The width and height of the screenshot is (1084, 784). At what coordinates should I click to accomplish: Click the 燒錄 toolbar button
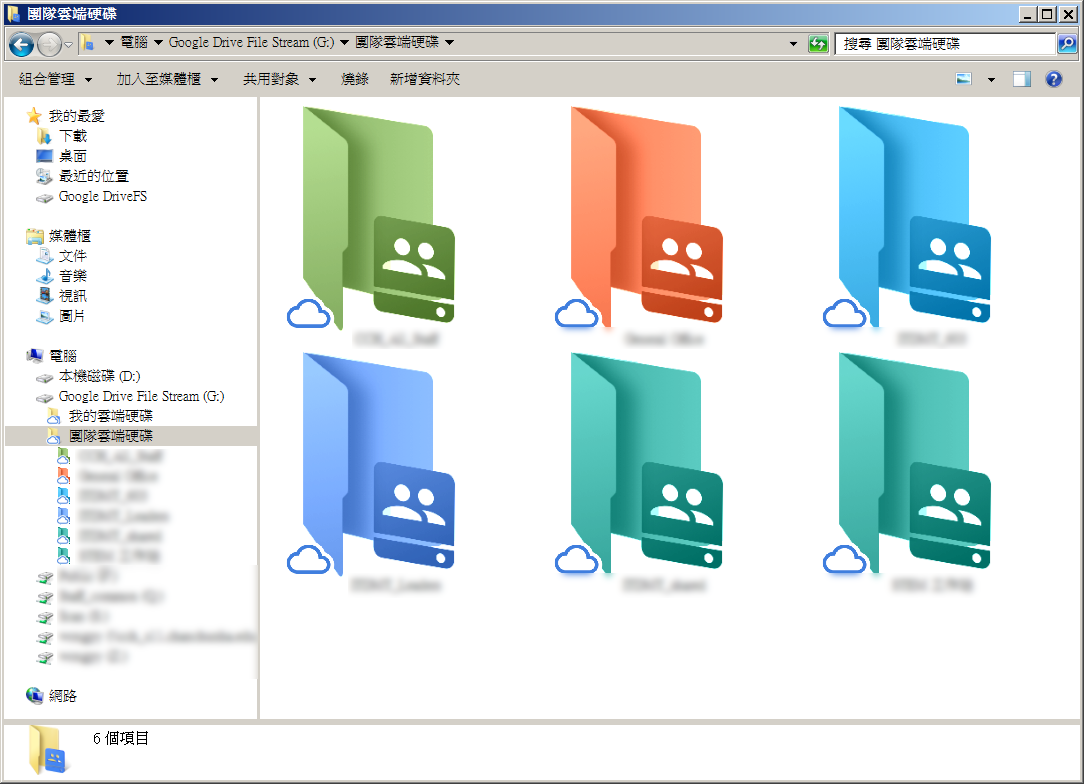click(x=355, y=80)
